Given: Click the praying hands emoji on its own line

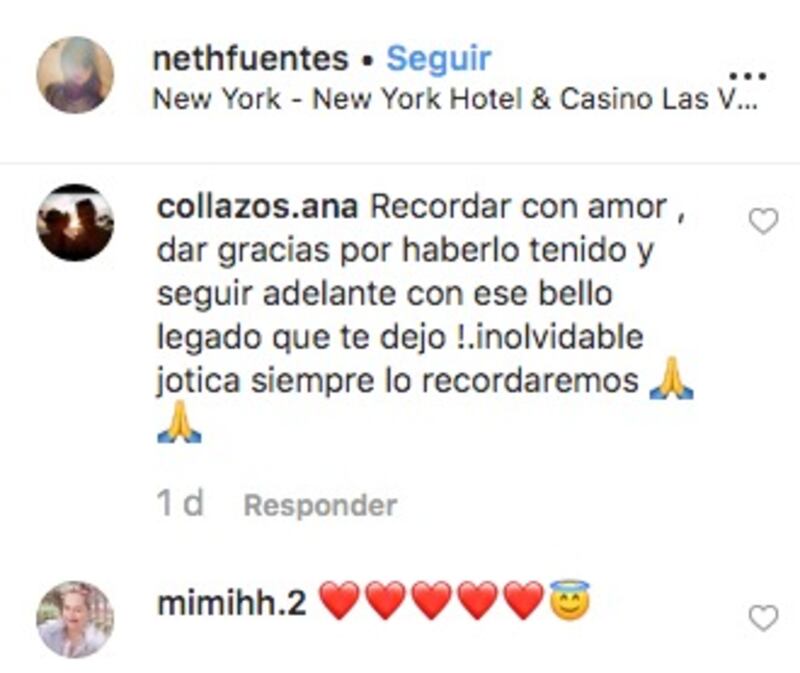Looking at the screenshot, I should click(x=179, y=421).
